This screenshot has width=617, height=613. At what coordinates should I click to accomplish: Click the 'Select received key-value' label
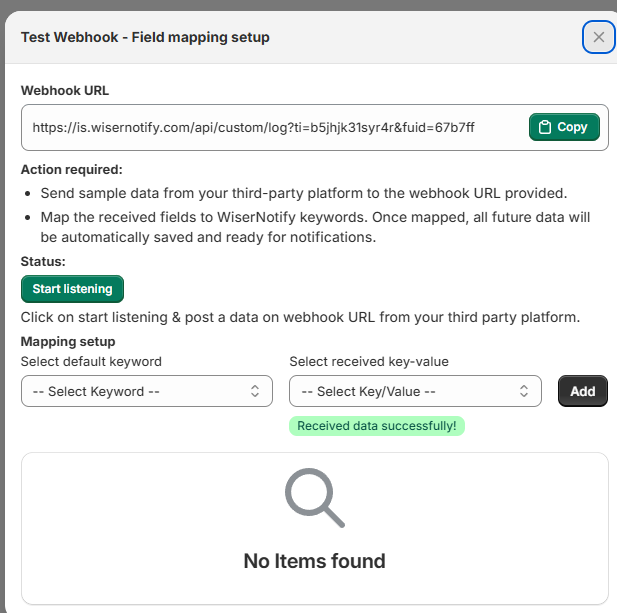click(369, 362)
